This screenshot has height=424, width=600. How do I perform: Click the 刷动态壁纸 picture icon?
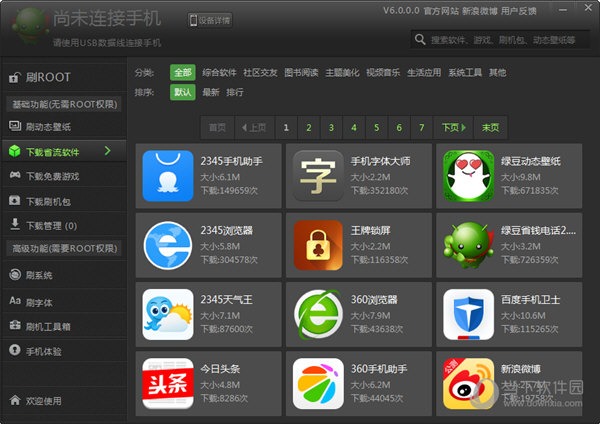[15, 126]
